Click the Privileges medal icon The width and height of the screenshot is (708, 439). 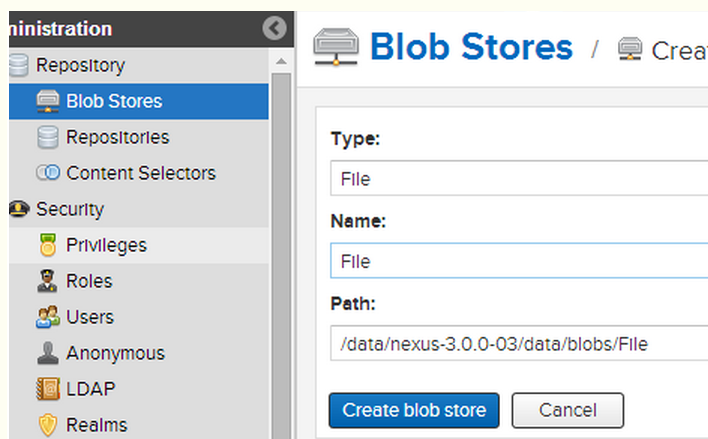48,245
